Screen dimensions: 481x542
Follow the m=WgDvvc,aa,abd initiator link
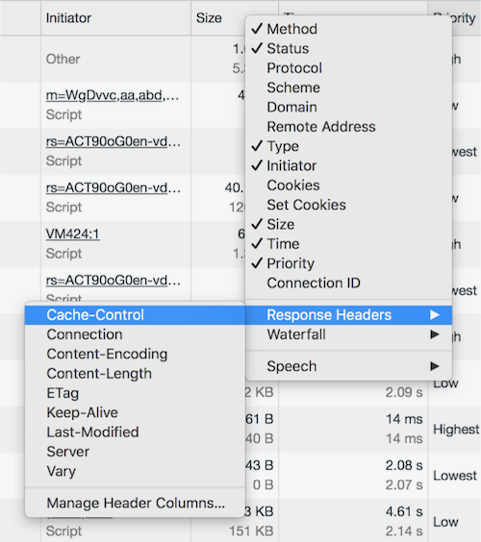click(112, 95)
